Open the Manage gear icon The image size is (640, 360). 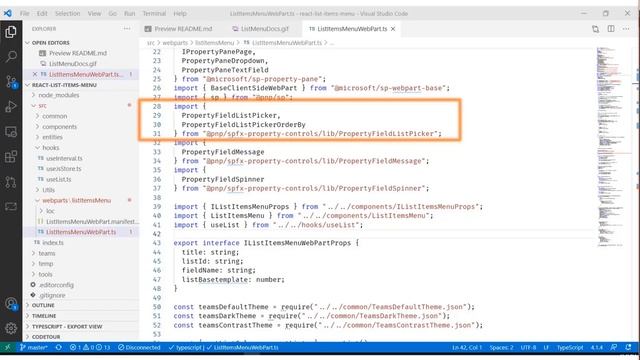click(11, 328)
